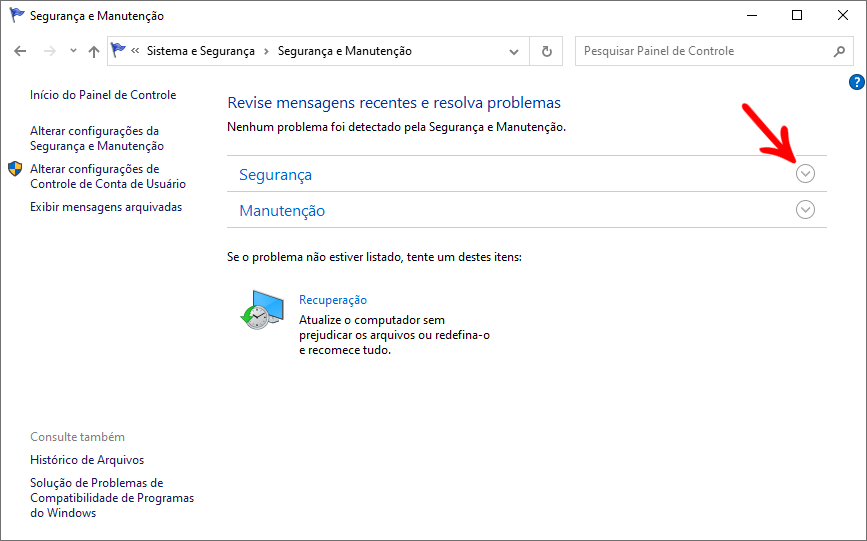Click the Segurança section heading
Viewport: 867px width, 541px height.
[x=275, y=175]
